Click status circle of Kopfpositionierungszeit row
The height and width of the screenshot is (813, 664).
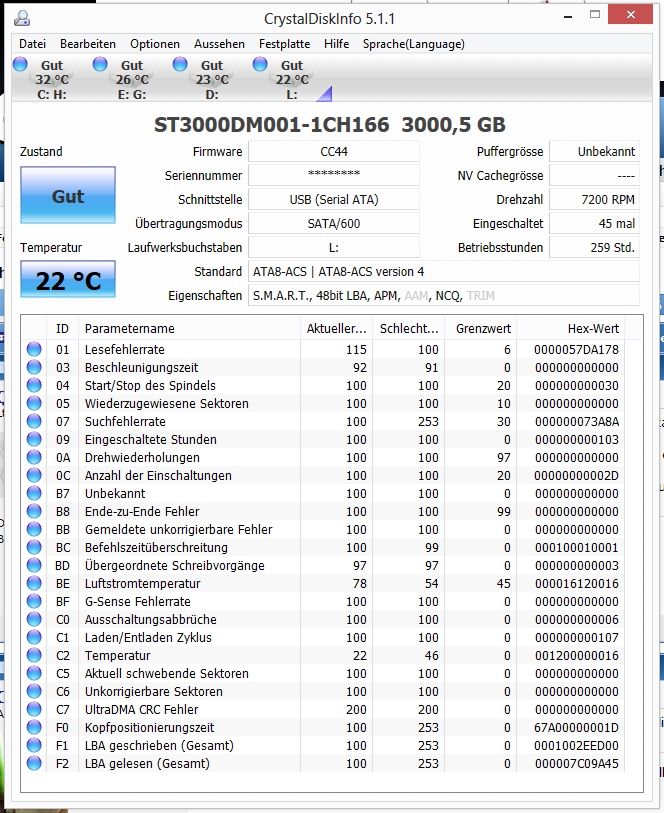pos(34,727)
